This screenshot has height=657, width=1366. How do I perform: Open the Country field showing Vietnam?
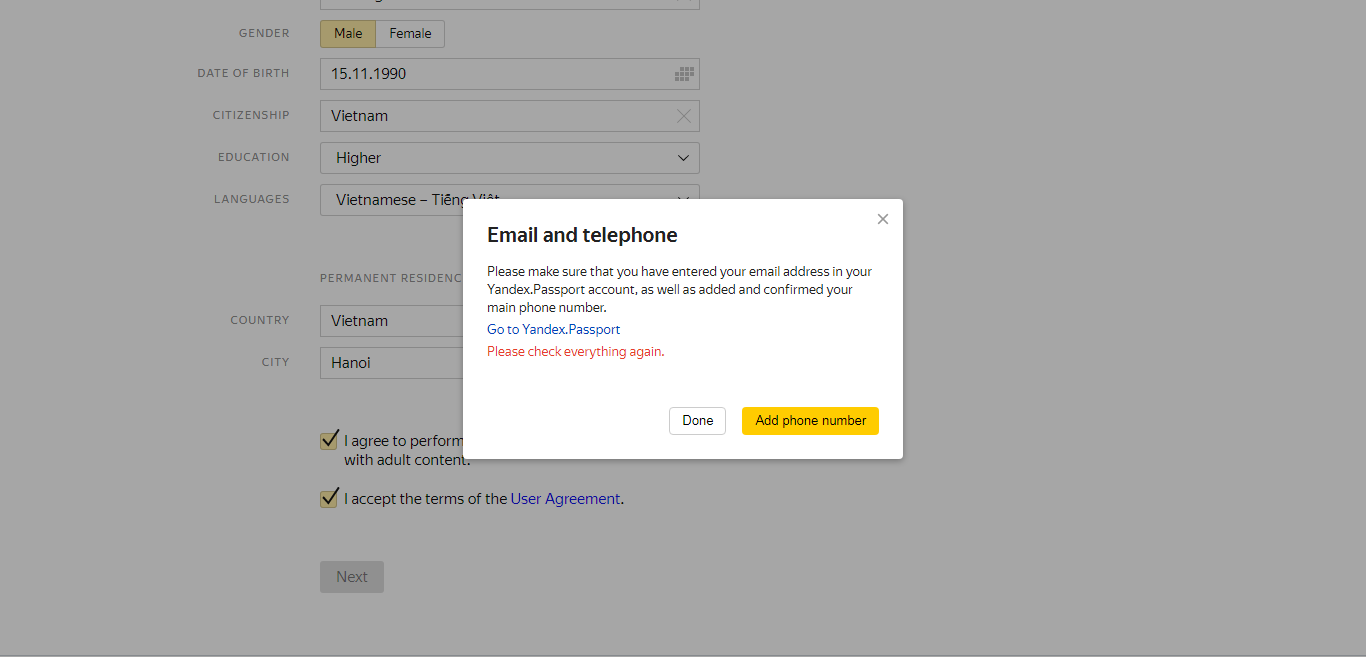(x=392, y=321)
